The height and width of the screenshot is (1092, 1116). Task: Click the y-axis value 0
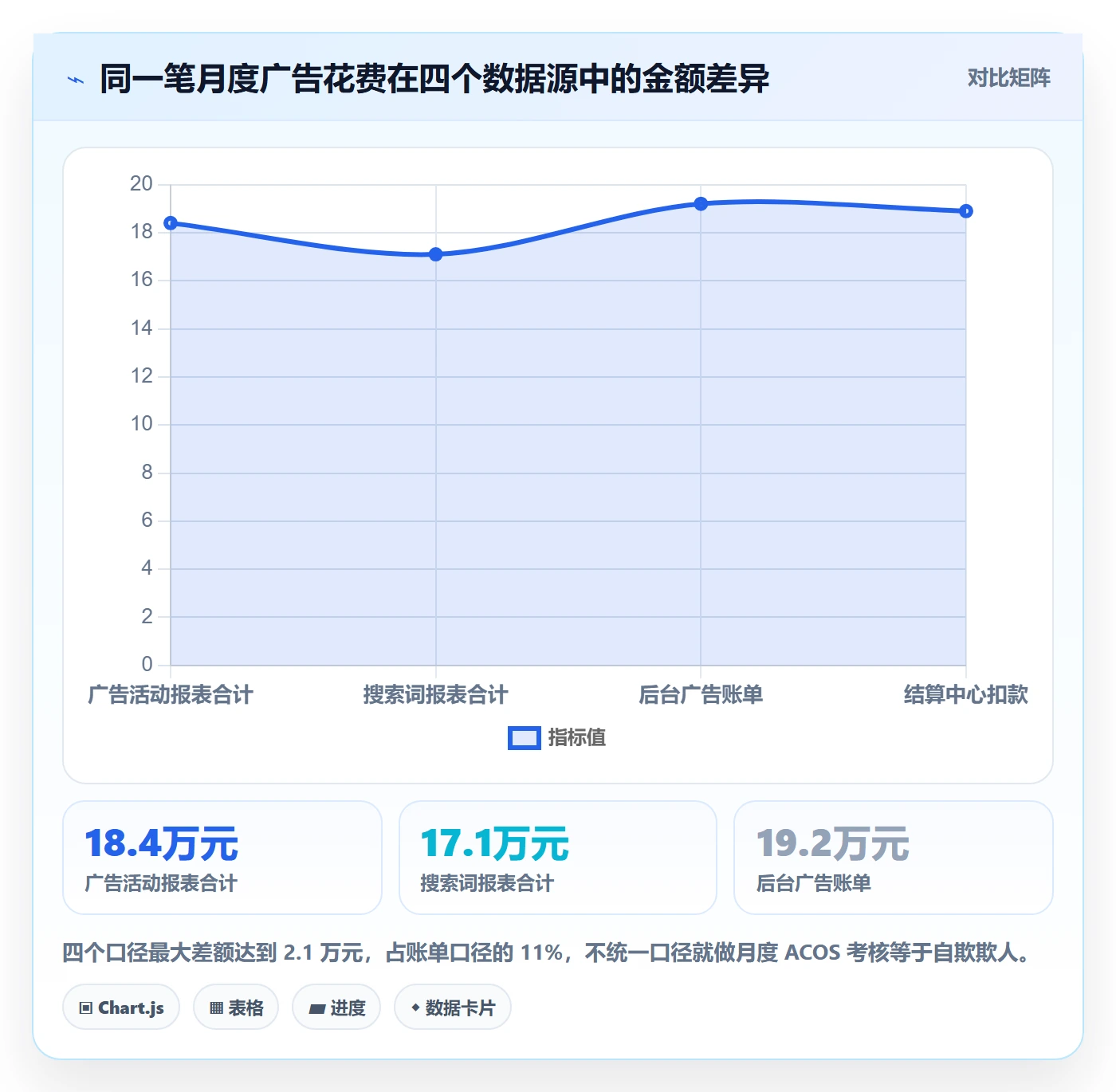tap(147, 665)
